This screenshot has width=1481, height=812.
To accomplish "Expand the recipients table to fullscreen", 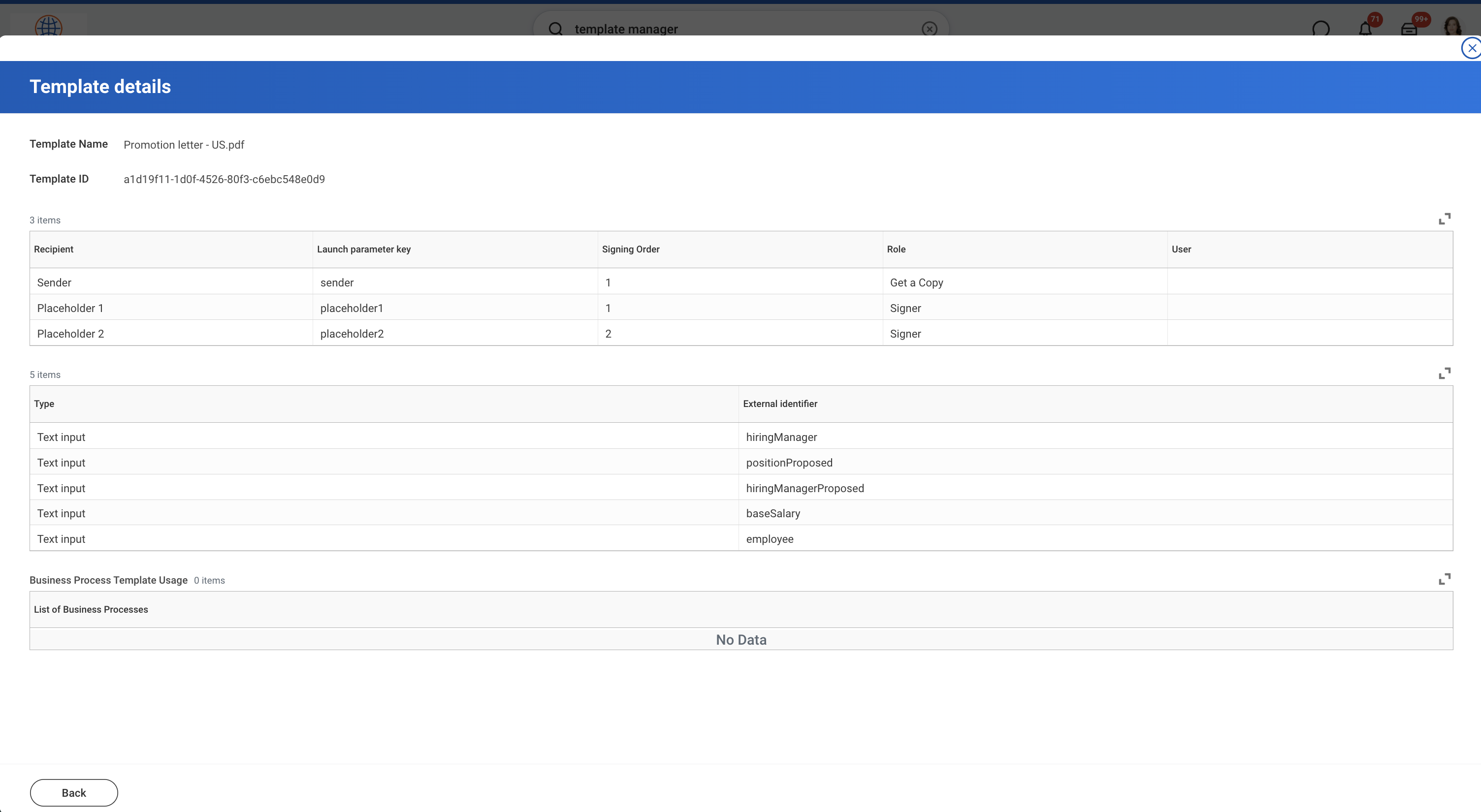I will pyautogui.click(x=1444, y=219).
